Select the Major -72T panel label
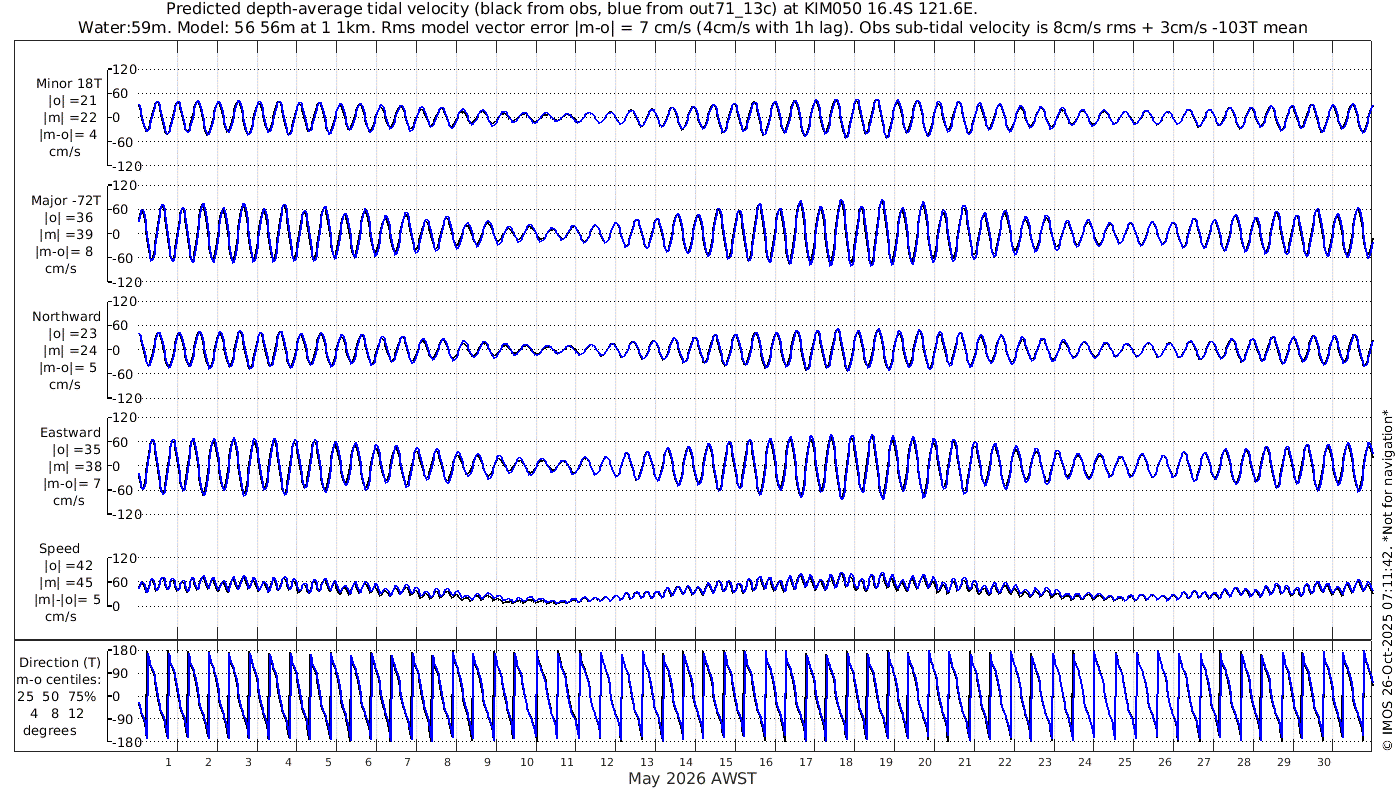The image size is (1400, 800). point(66,201)
